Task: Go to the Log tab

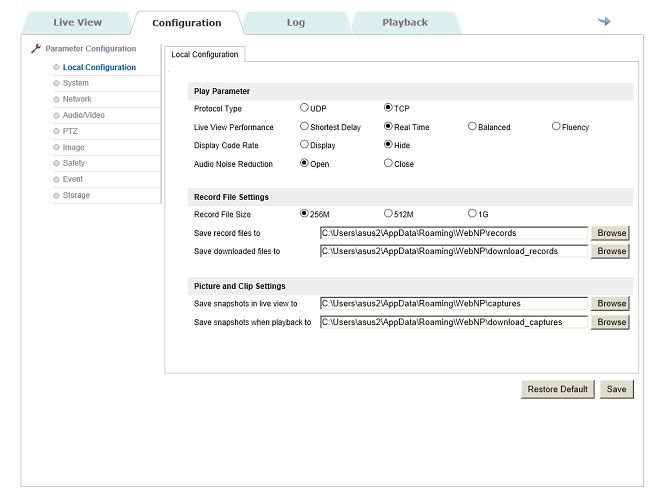Action: click(296, 22)
